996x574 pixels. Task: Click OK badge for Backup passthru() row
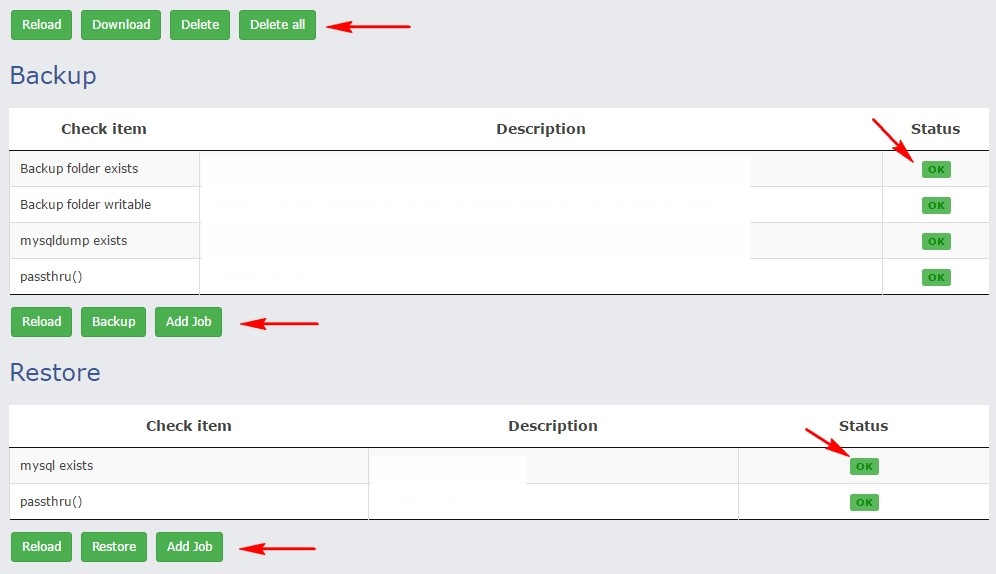[936, 277]
